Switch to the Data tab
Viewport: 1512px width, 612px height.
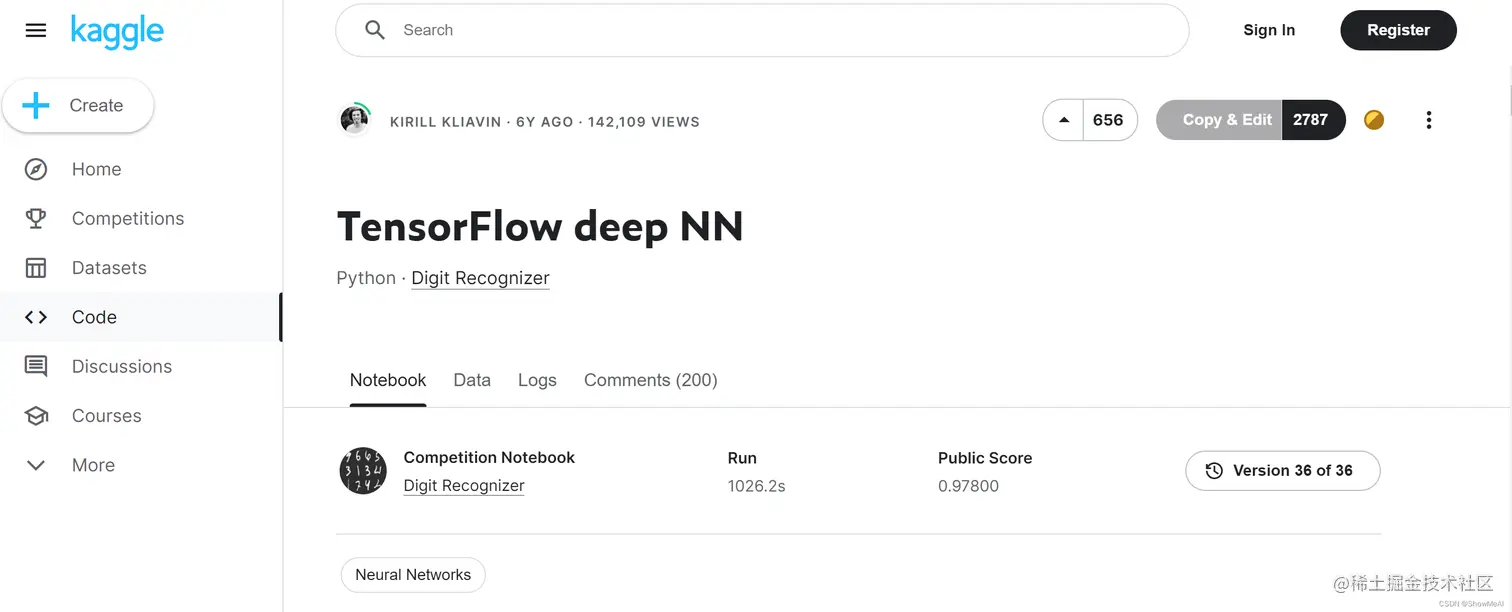coord(472,380)
